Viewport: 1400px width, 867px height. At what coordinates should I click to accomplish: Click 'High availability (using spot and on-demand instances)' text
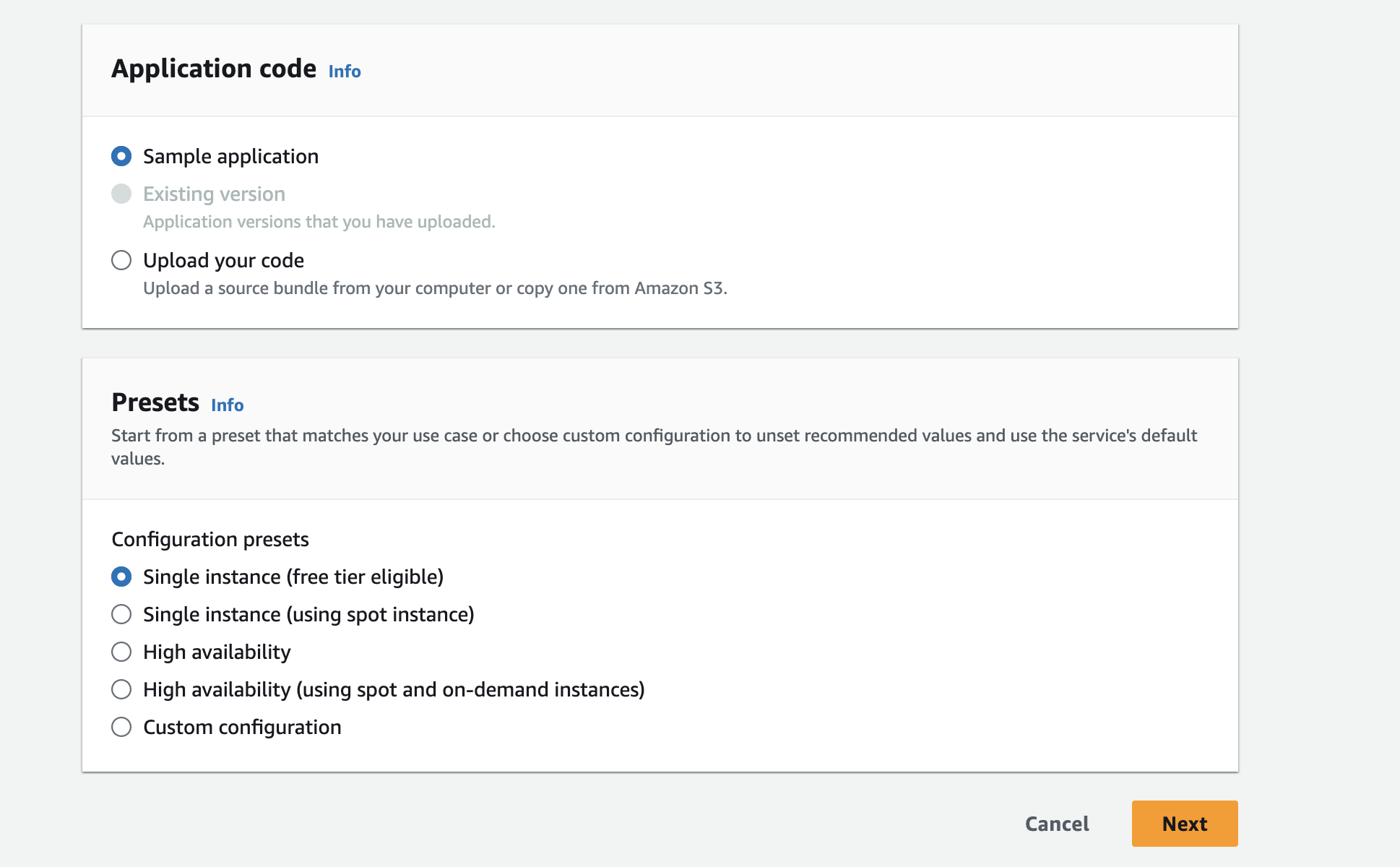(394, 689)
